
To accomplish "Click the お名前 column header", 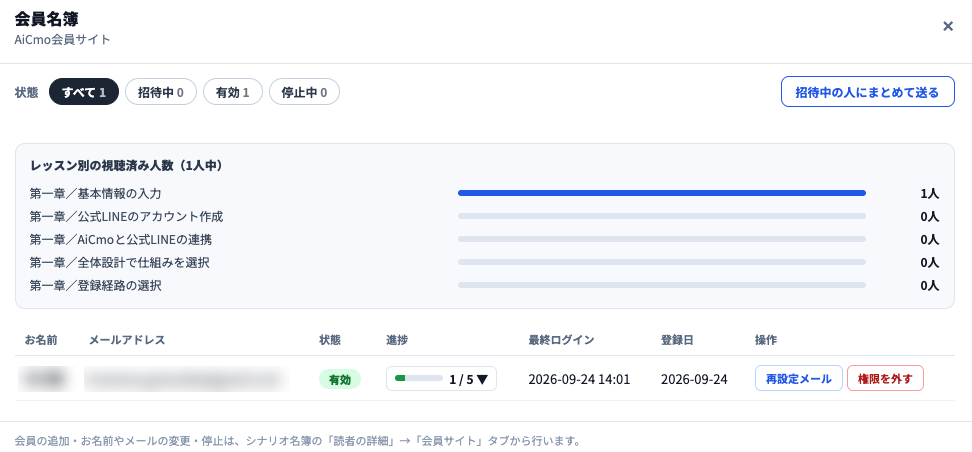I will click(x=42, y=340).
